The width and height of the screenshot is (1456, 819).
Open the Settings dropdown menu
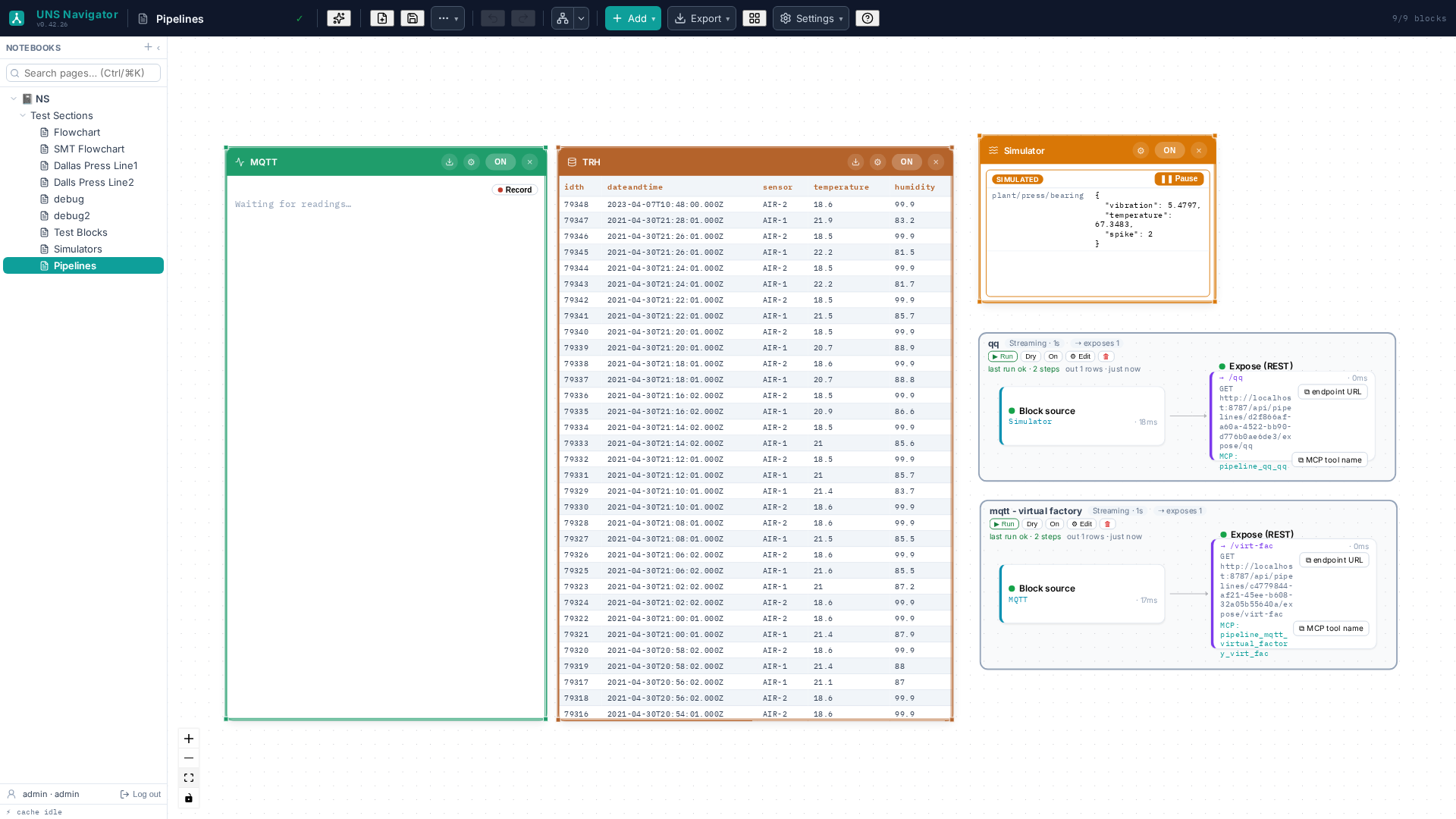(811, 18)
